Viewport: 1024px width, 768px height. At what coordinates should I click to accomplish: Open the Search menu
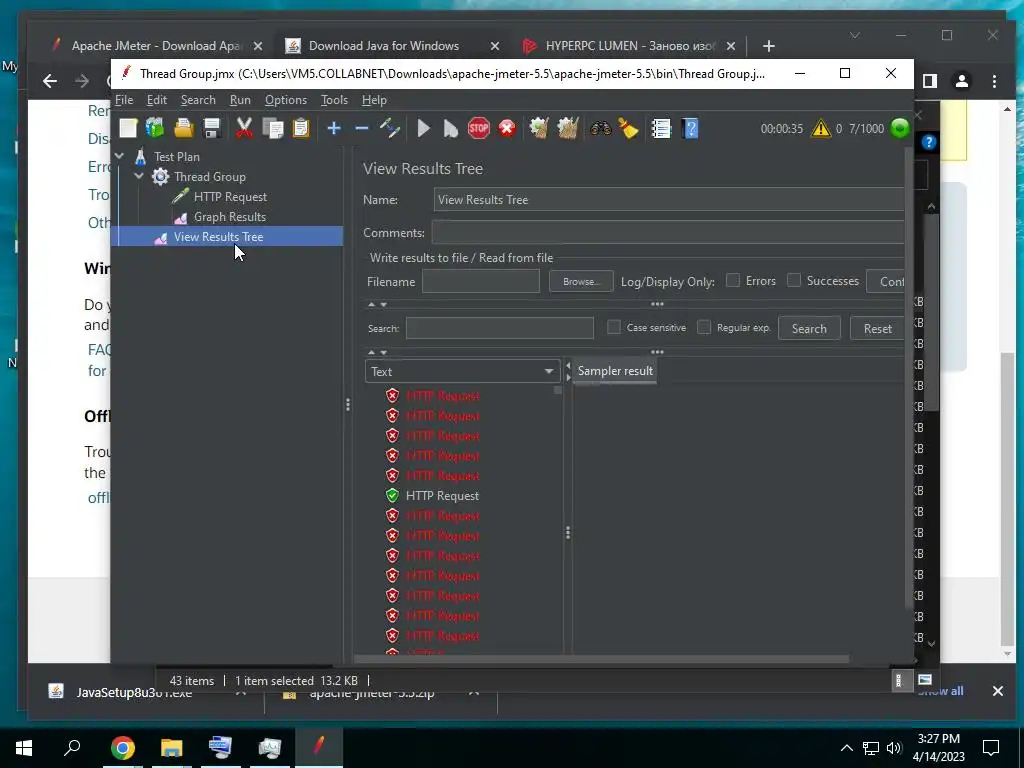tap(198, 100)
